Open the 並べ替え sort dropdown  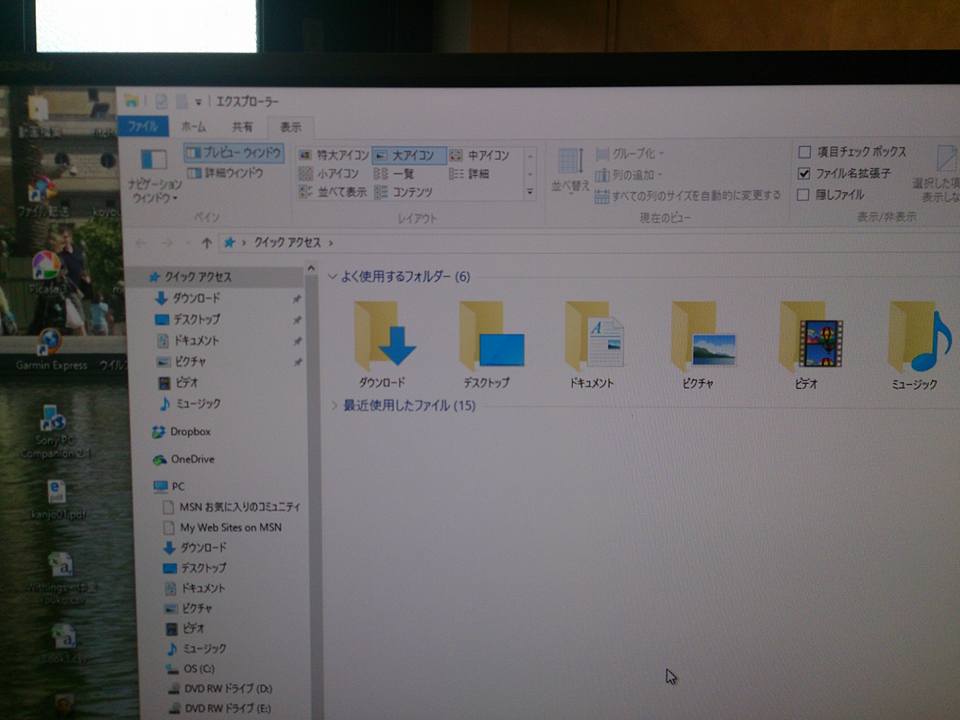tap(571, 171)
